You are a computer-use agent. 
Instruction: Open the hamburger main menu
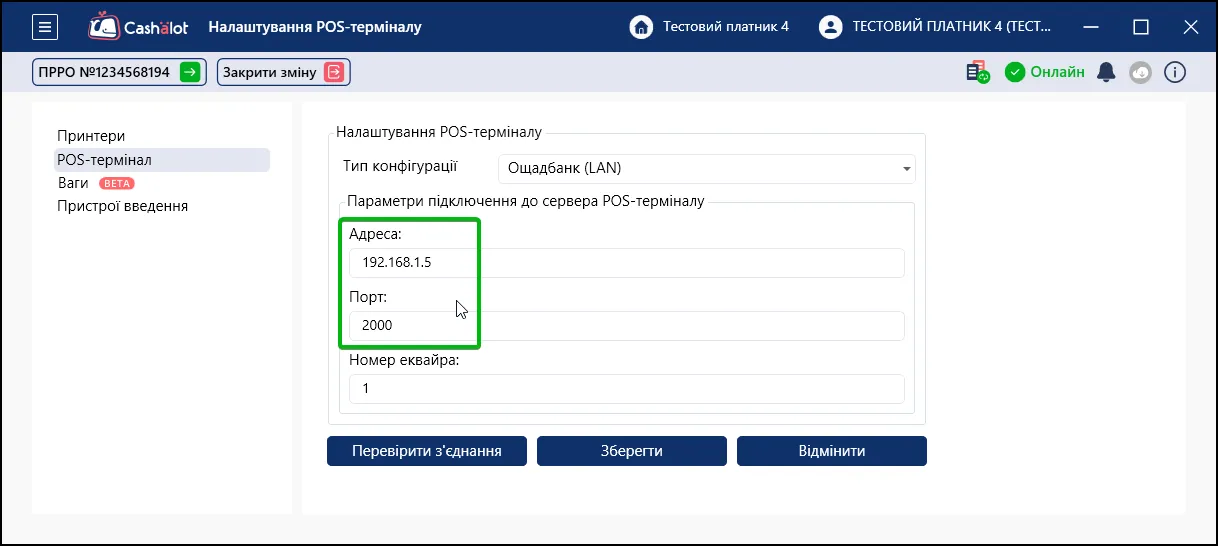(45, 27)
